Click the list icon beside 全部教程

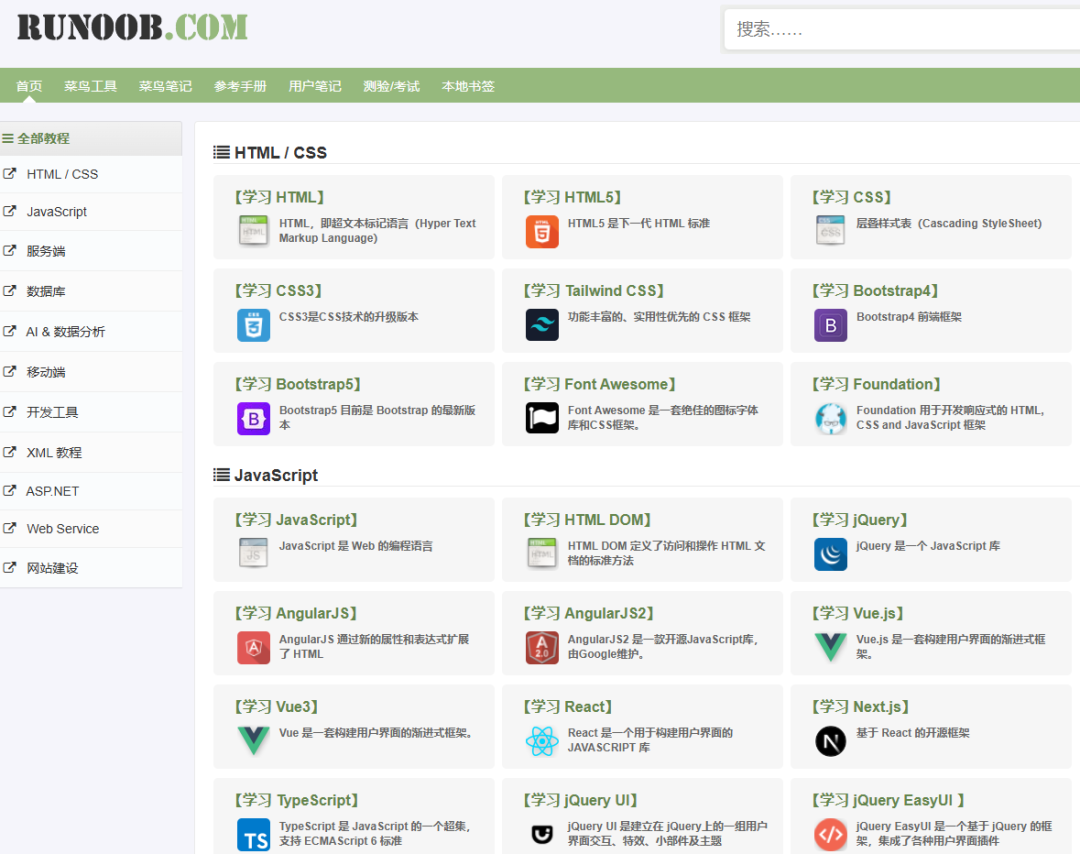8,138
